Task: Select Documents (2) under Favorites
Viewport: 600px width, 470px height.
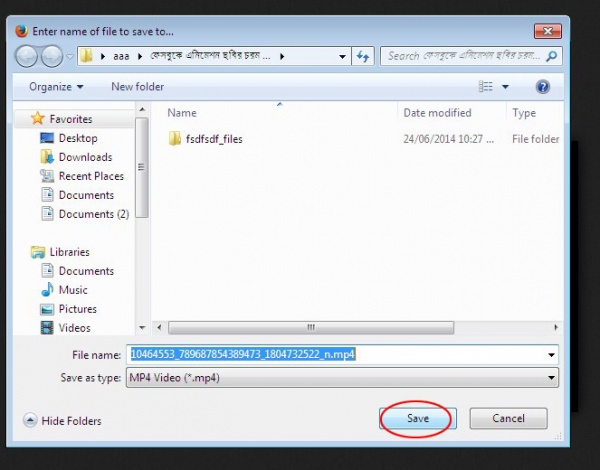Action: 94,214
